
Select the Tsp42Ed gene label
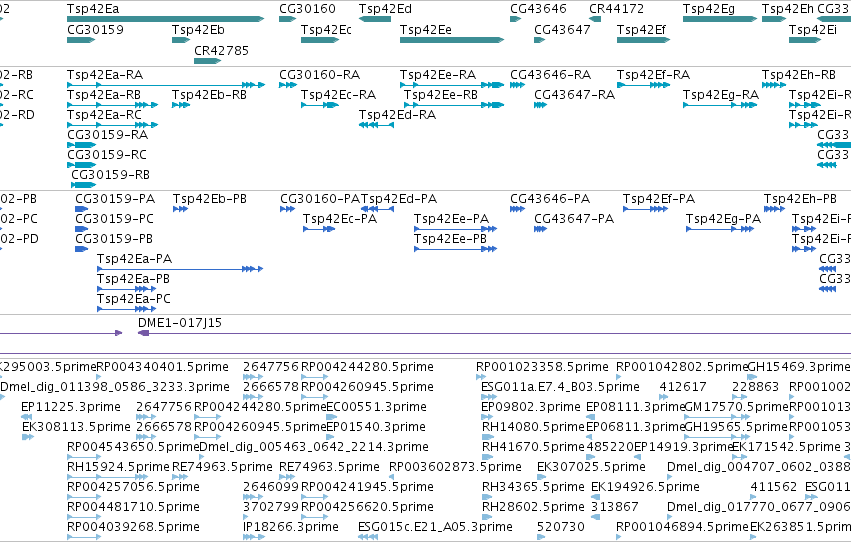(x=385, y=9)
